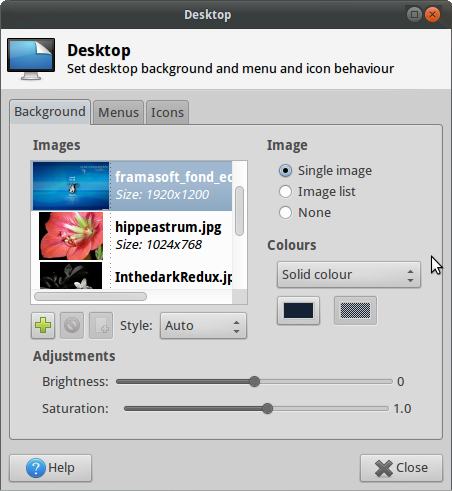
Task: Click the remove image prohibition icon
Action: 72,325
